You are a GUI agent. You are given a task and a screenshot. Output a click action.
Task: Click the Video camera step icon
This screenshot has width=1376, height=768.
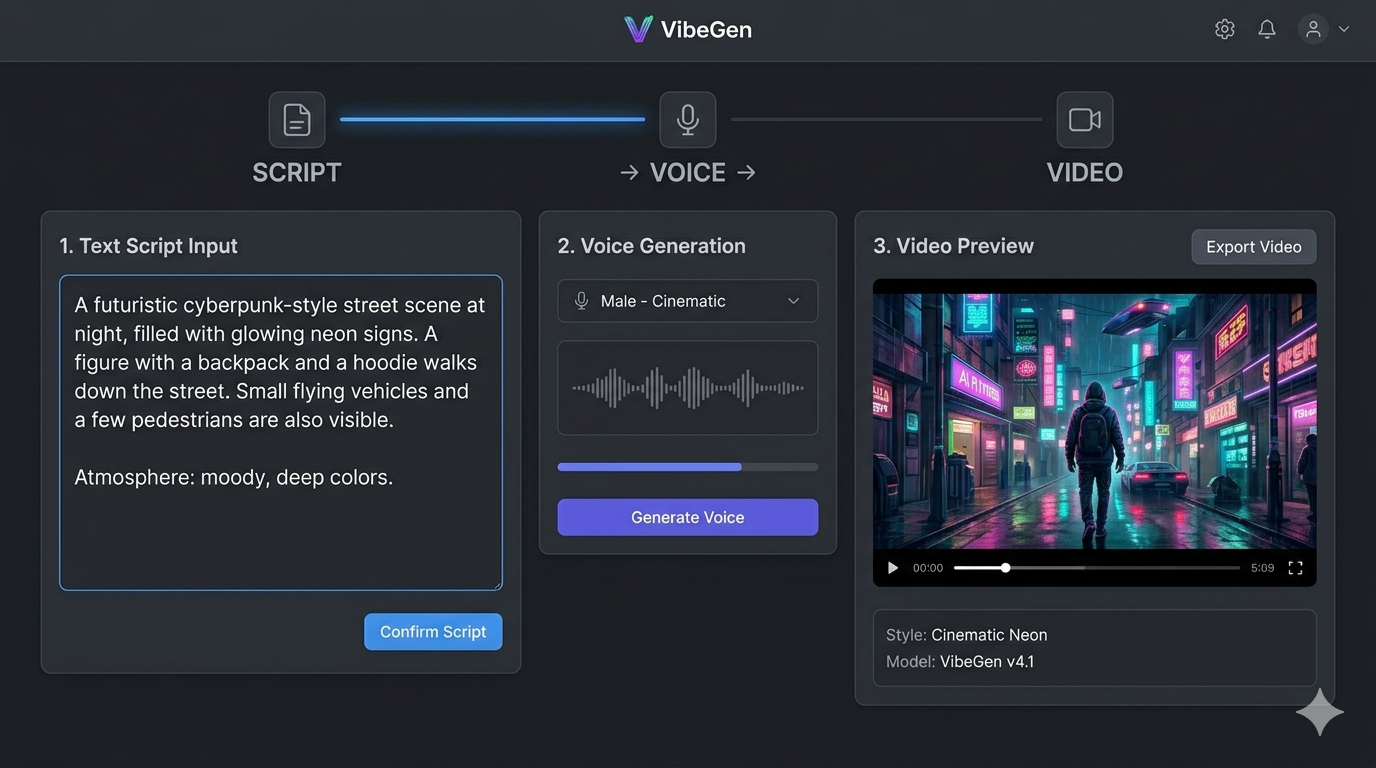coord(1084,120)
